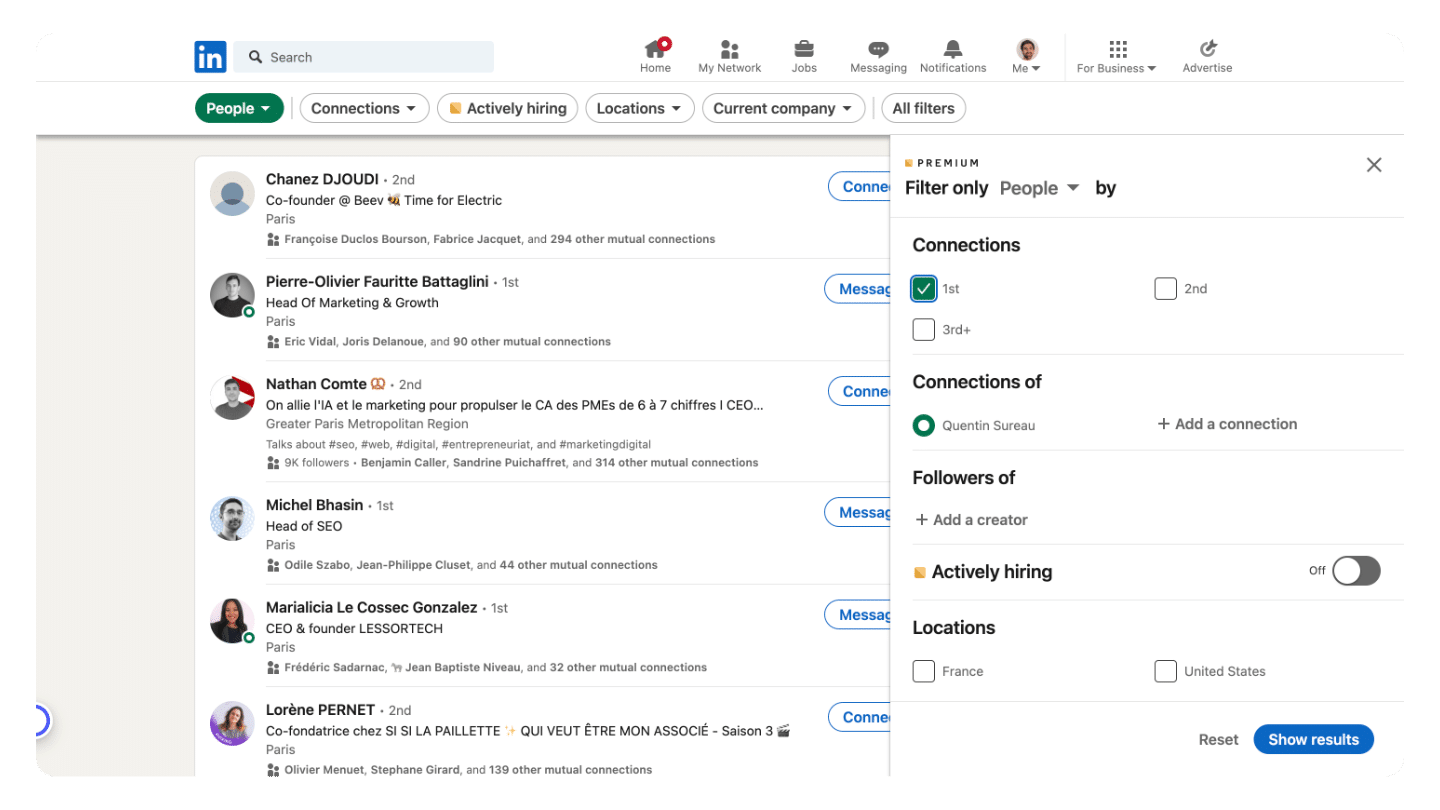The image size is (1440, 810).
Task: Check the France location checkbox
Action: (x=924, y=671)
